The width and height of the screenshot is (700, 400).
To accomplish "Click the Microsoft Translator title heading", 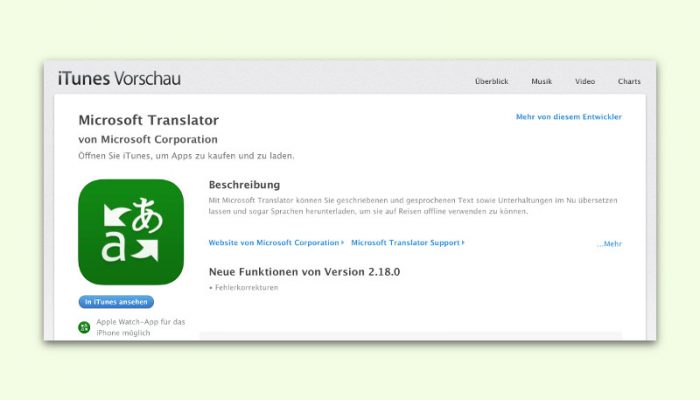I will point(149,120).
